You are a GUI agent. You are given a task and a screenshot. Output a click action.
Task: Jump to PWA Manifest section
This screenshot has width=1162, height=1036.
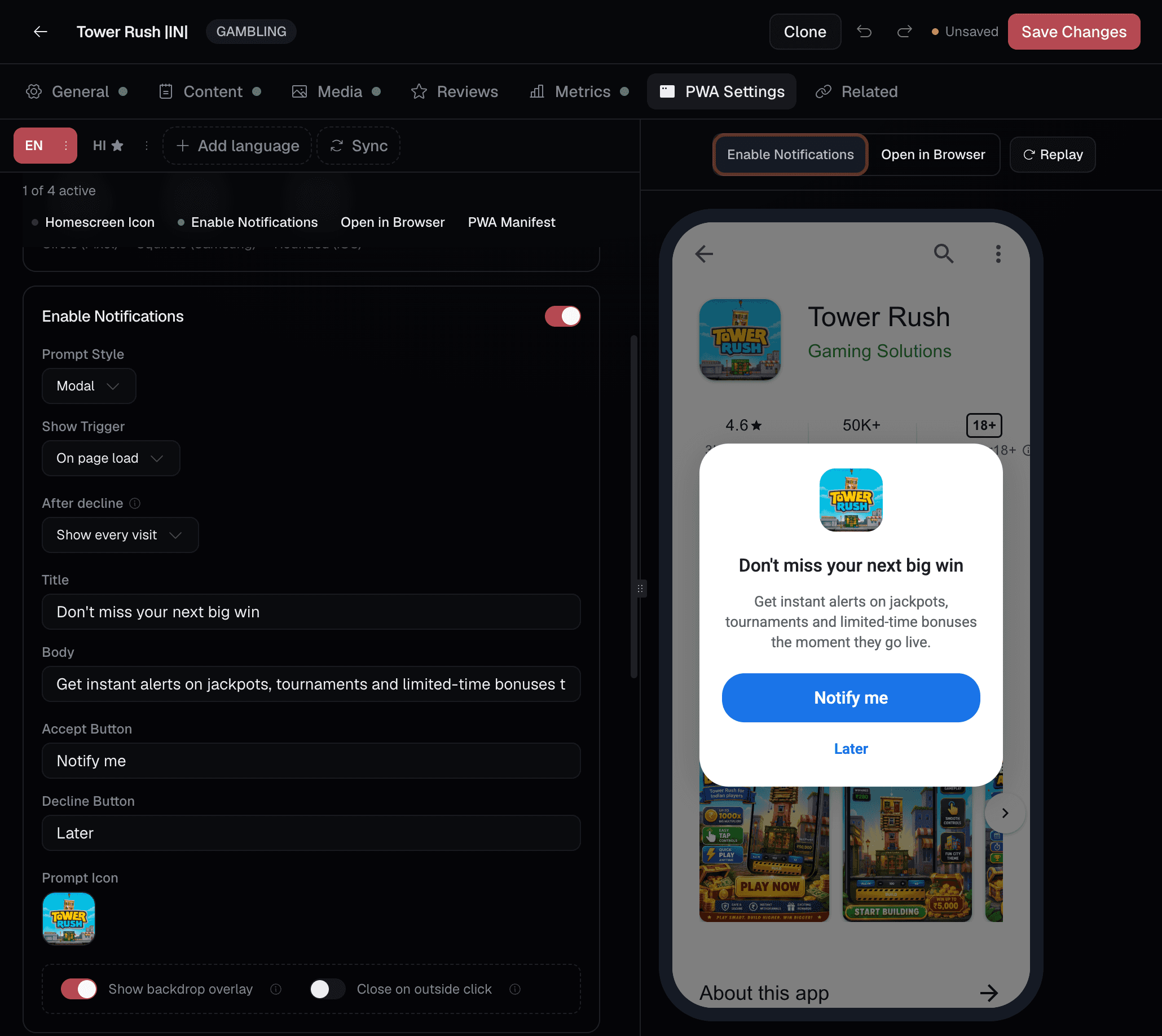(511, 222)
